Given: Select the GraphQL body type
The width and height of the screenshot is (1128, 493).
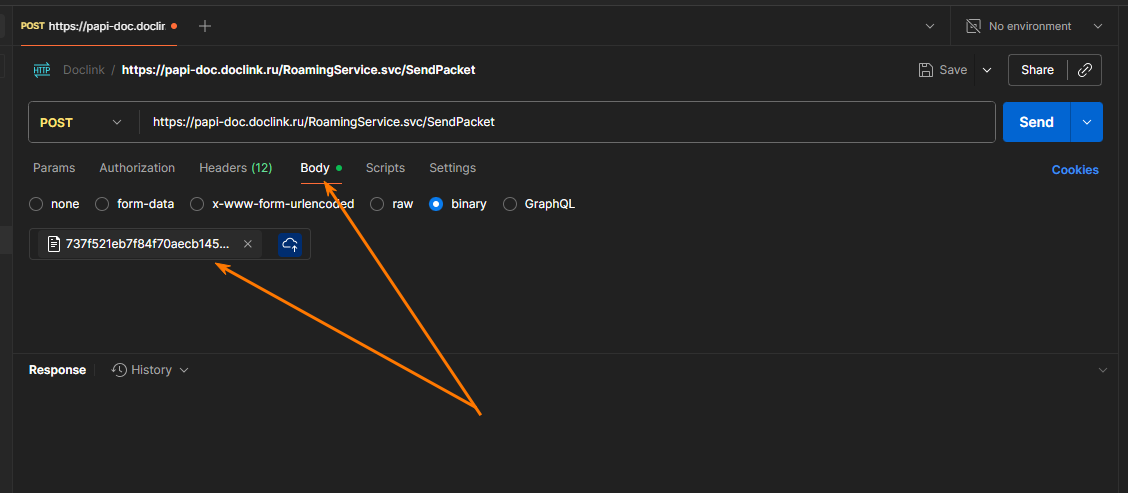Looking at the screenshot, I should [x=510, y=204].
